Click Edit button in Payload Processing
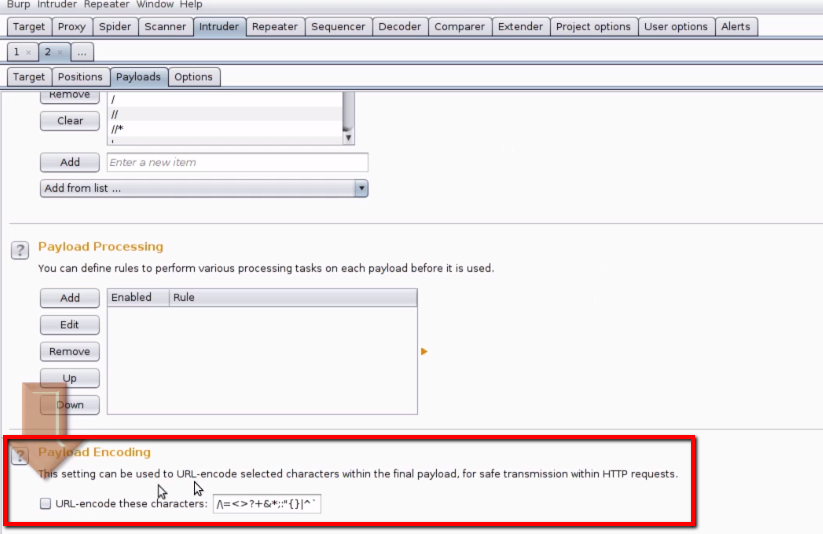Image resolution: width=823 pixels, height=534 pixels. pos(70,324)
